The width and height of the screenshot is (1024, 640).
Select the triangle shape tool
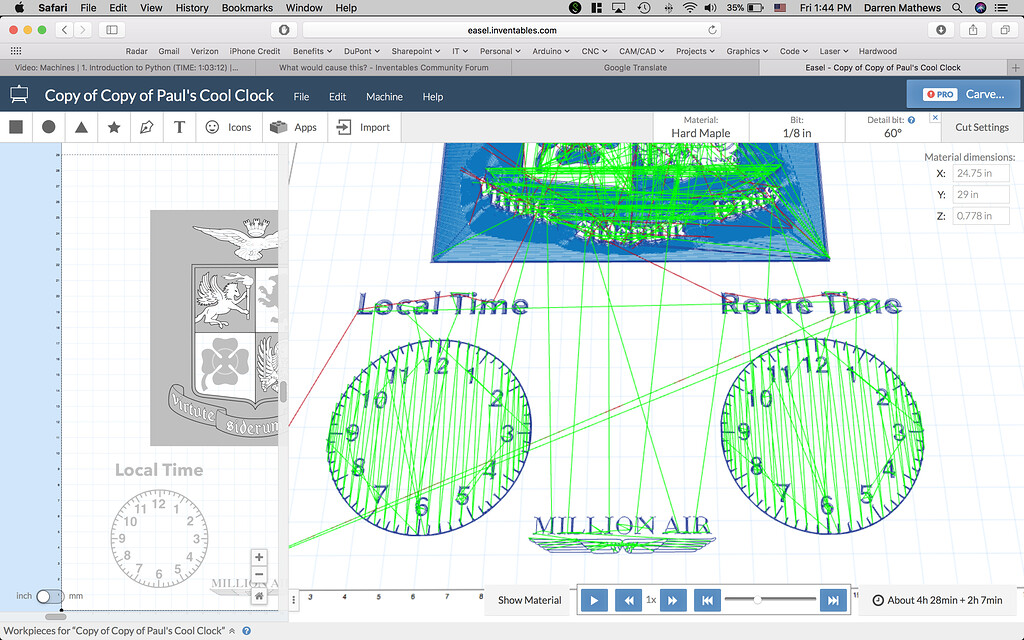click(80, 127)
